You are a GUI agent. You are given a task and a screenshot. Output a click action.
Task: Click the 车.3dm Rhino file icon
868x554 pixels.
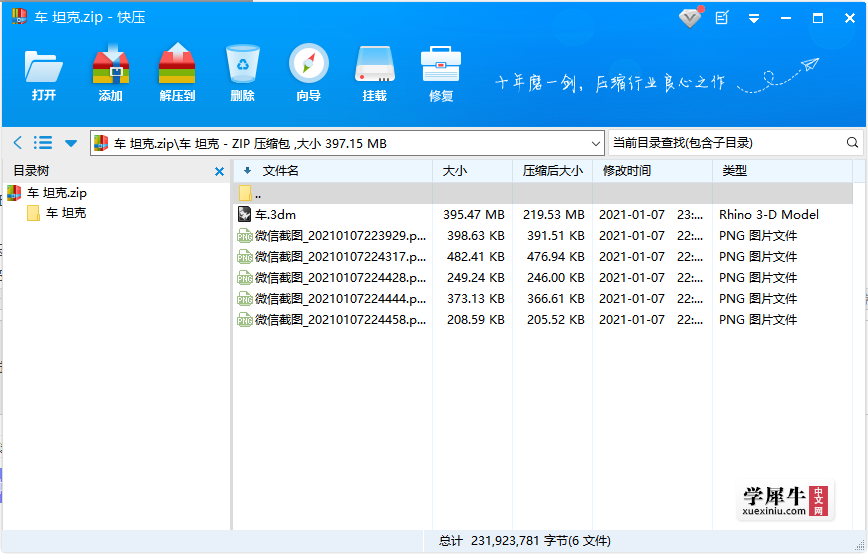[244, 214]
